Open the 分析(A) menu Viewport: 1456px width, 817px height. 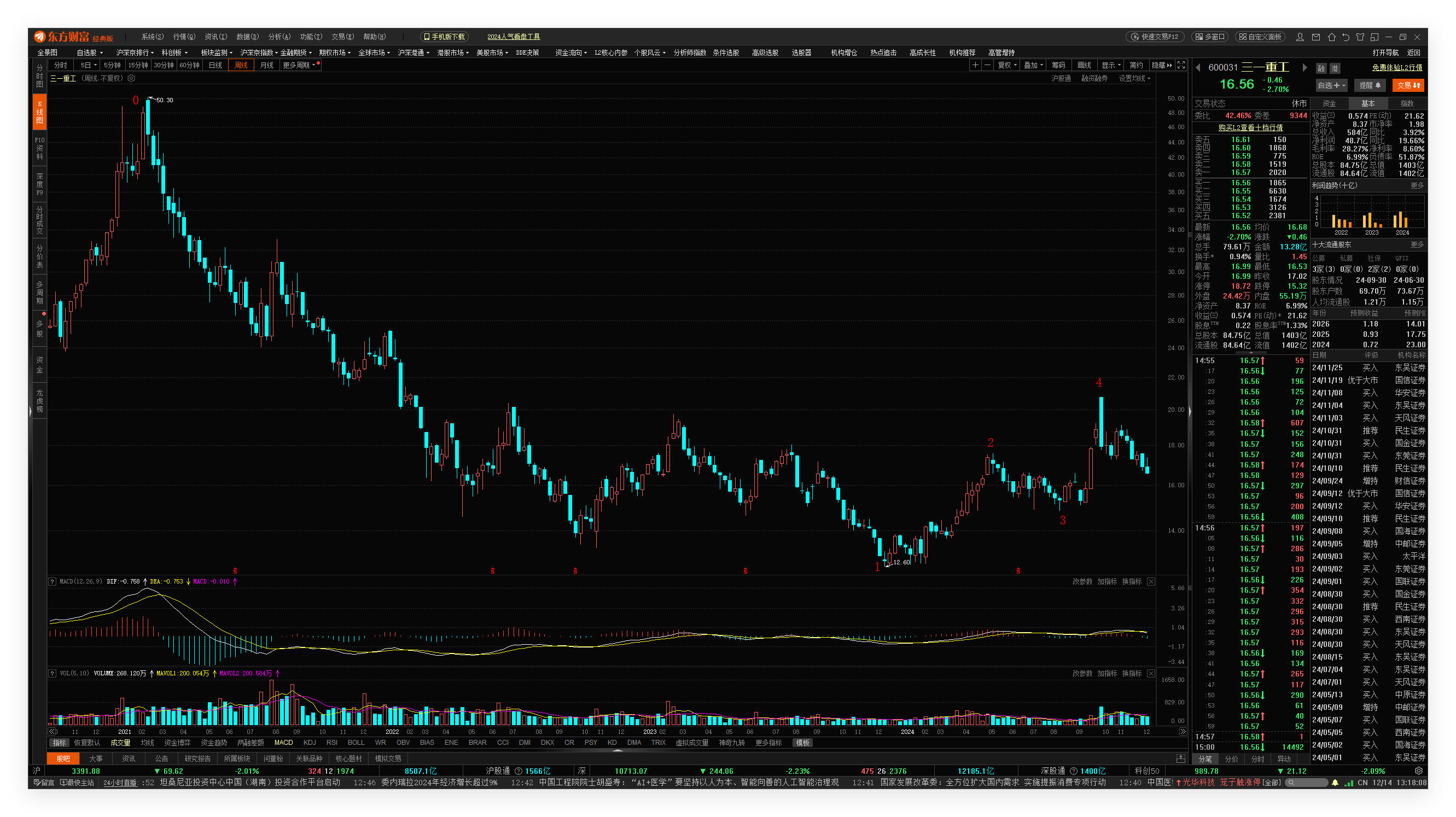click(279, 37)
